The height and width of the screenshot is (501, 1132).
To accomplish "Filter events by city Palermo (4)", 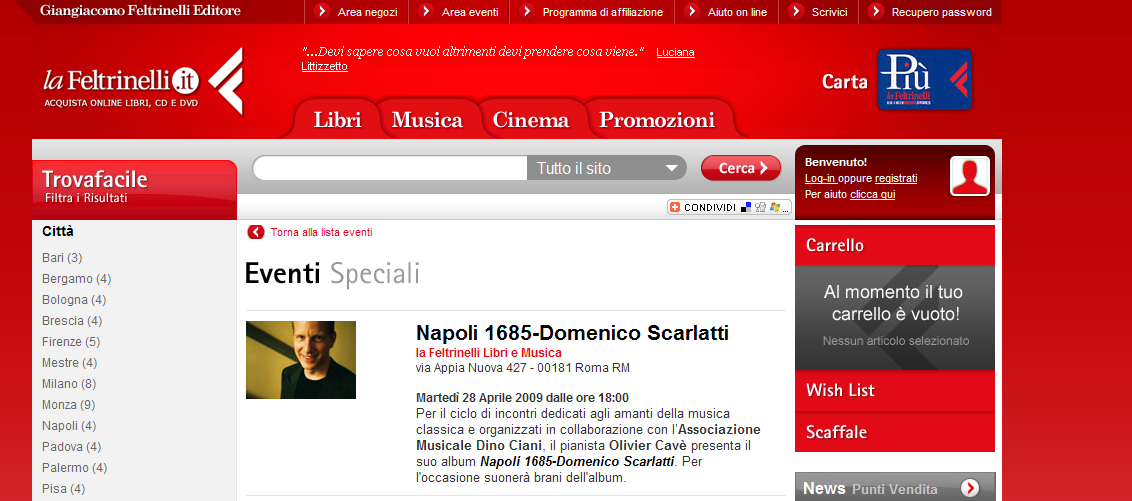I will pyautogui.click(x=74, y=467).
